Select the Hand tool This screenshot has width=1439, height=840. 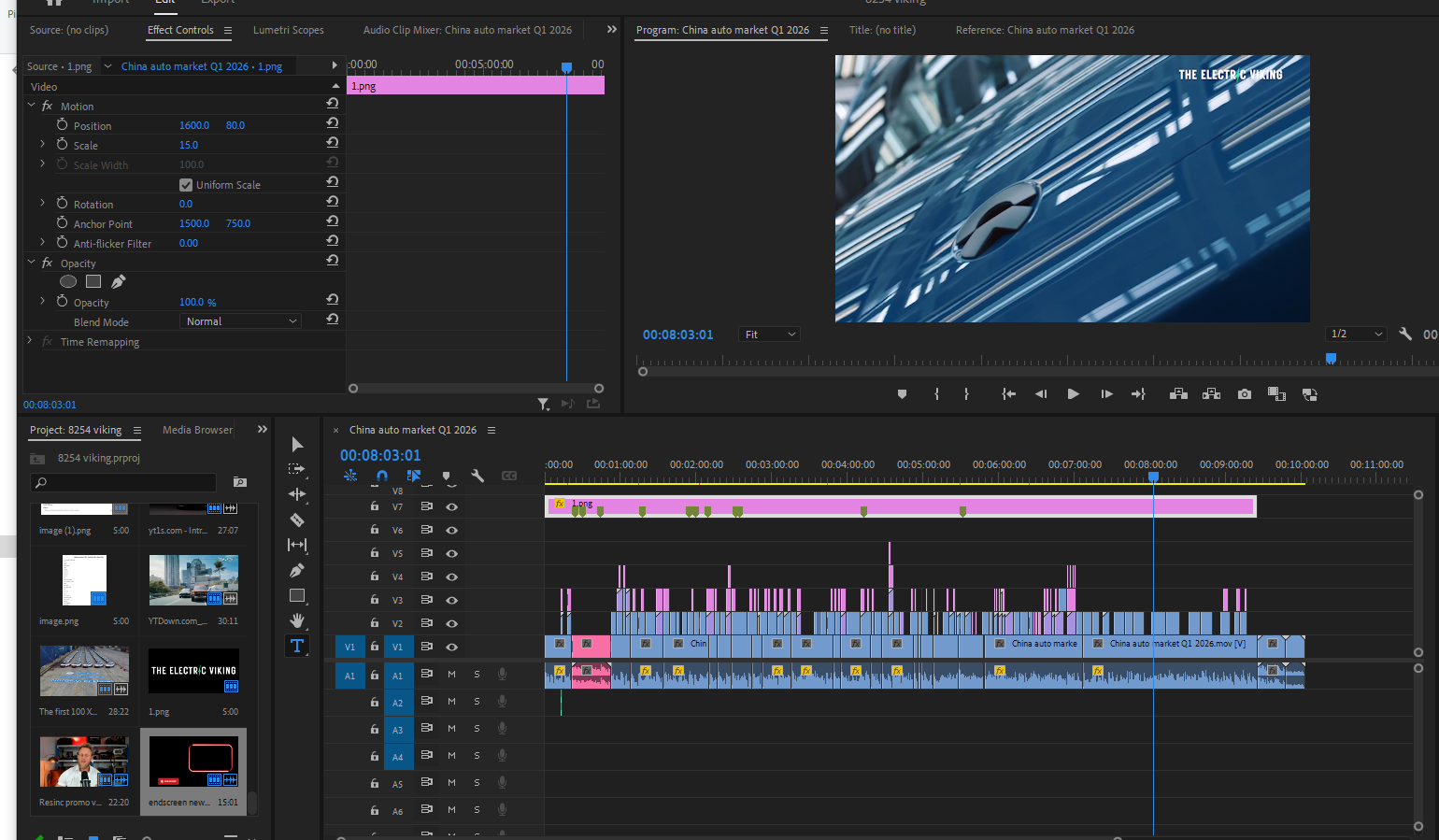(x=297, y=619)
